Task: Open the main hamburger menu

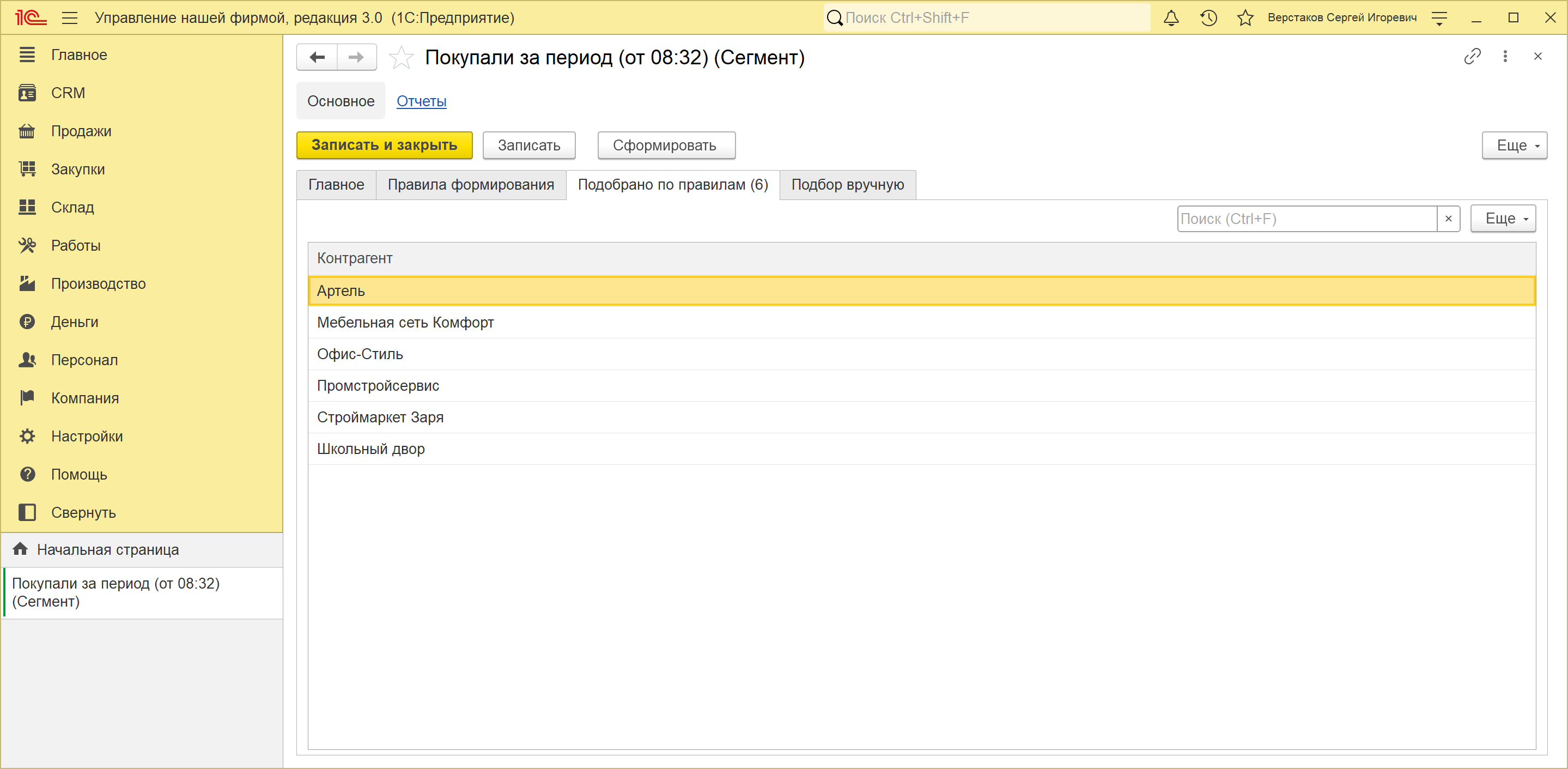Action: click(x=70, y=17)
